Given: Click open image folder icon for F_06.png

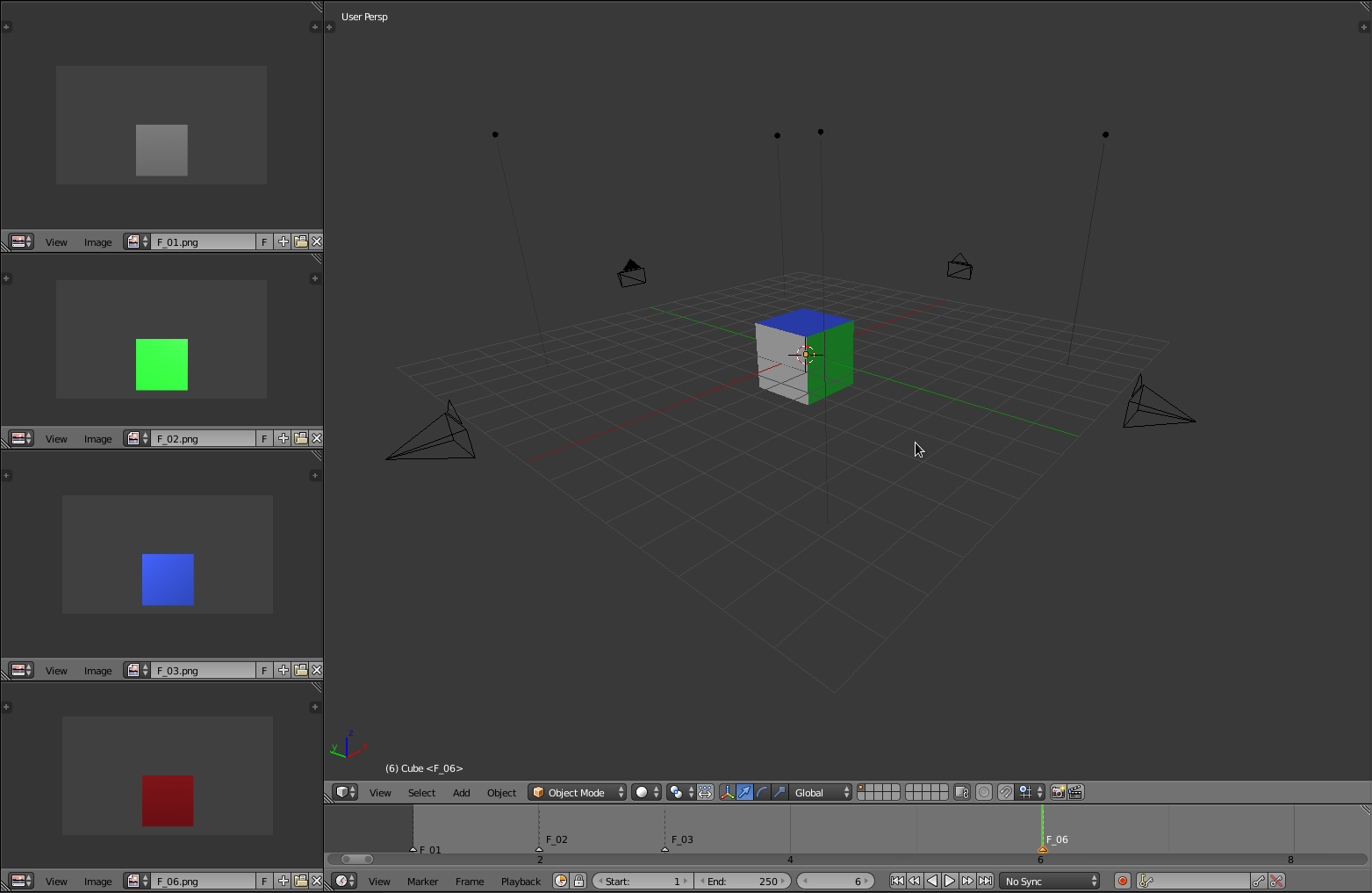Looking at the screenshot, I should (300, 881).
